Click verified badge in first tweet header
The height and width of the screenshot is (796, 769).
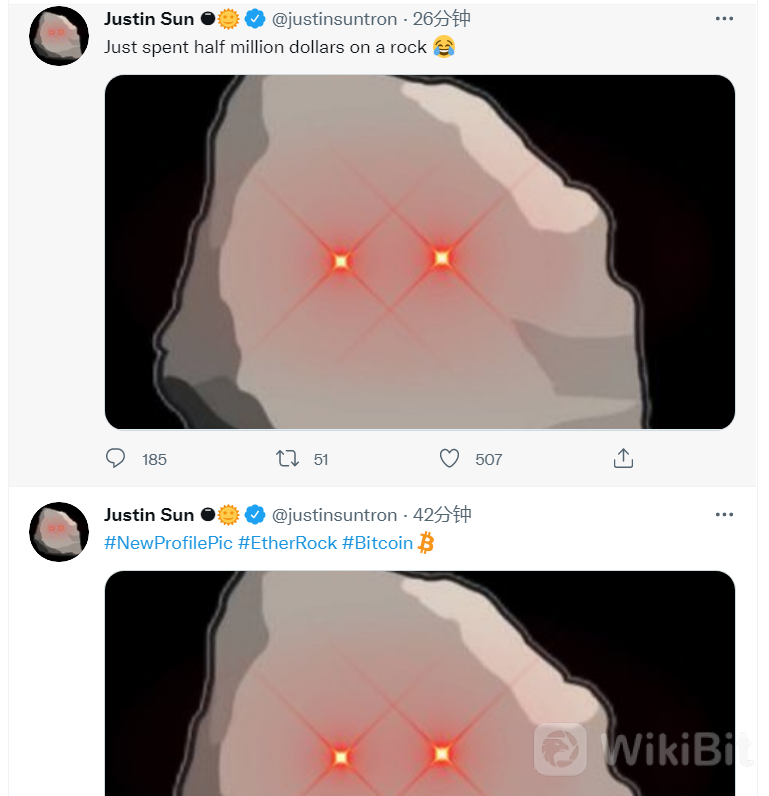(x=255, y=19)
